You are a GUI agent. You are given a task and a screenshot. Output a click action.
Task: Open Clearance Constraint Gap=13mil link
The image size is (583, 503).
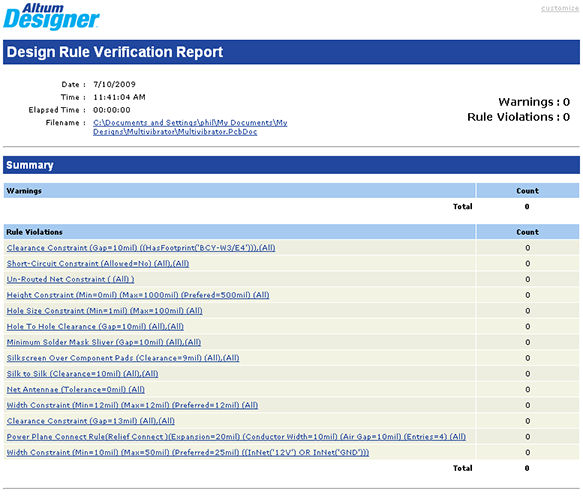tap(90, 421)
